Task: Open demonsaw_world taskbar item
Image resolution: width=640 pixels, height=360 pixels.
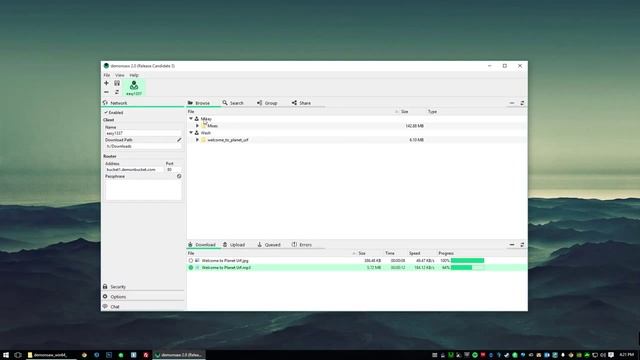Action: 50,355
